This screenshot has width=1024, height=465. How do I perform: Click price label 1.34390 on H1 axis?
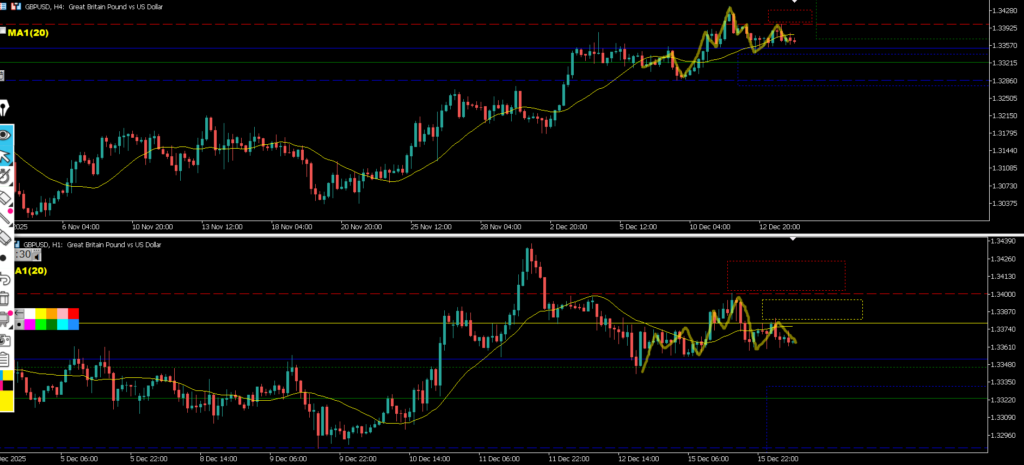1002,241
